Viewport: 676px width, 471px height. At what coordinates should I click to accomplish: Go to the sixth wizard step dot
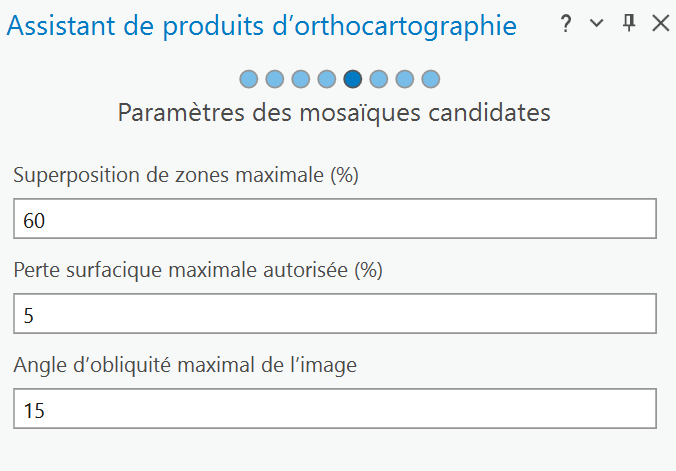click(379, 79)
